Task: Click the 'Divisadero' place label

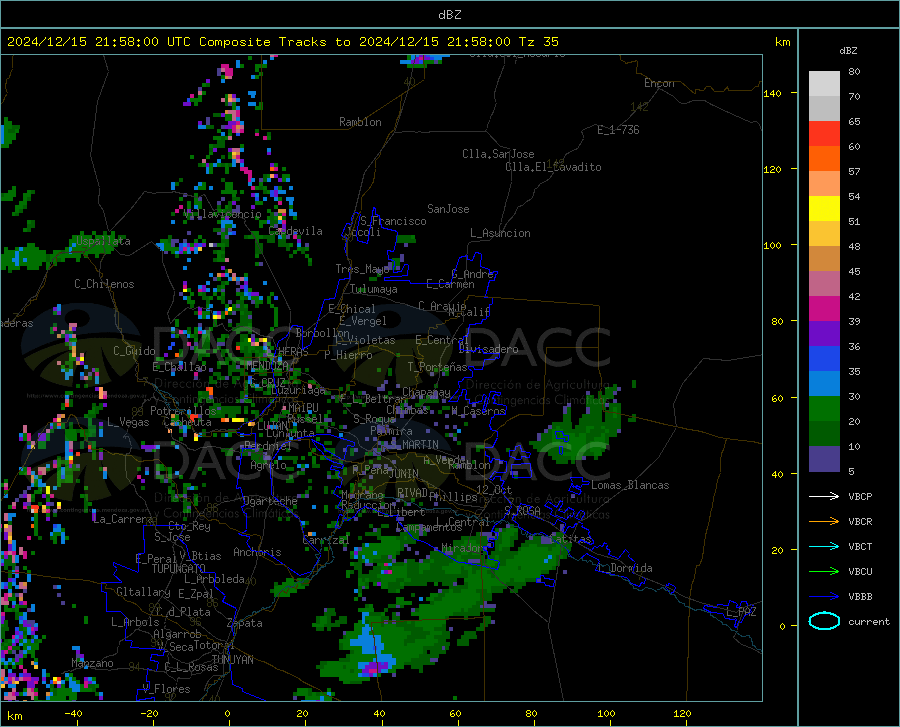Action: (x=488, y=349)
